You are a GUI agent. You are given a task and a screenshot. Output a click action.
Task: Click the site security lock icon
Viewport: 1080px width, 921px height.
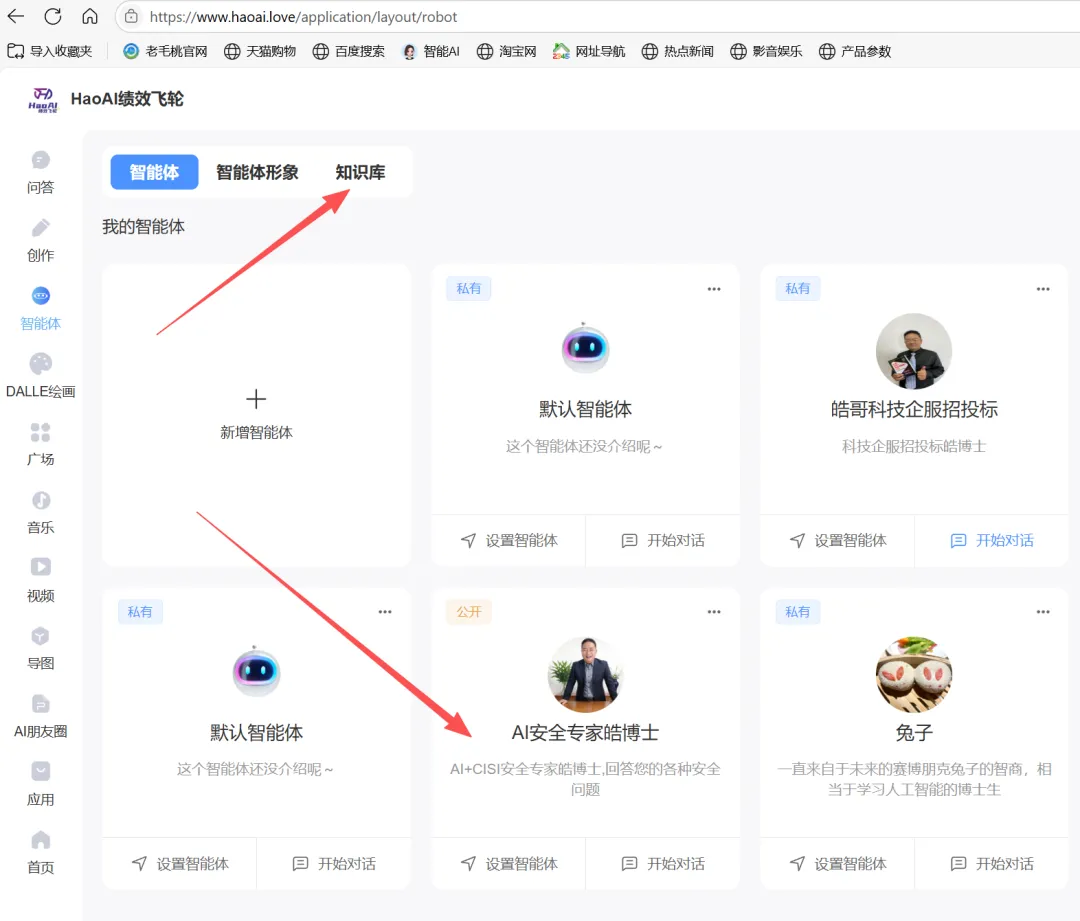131,17
